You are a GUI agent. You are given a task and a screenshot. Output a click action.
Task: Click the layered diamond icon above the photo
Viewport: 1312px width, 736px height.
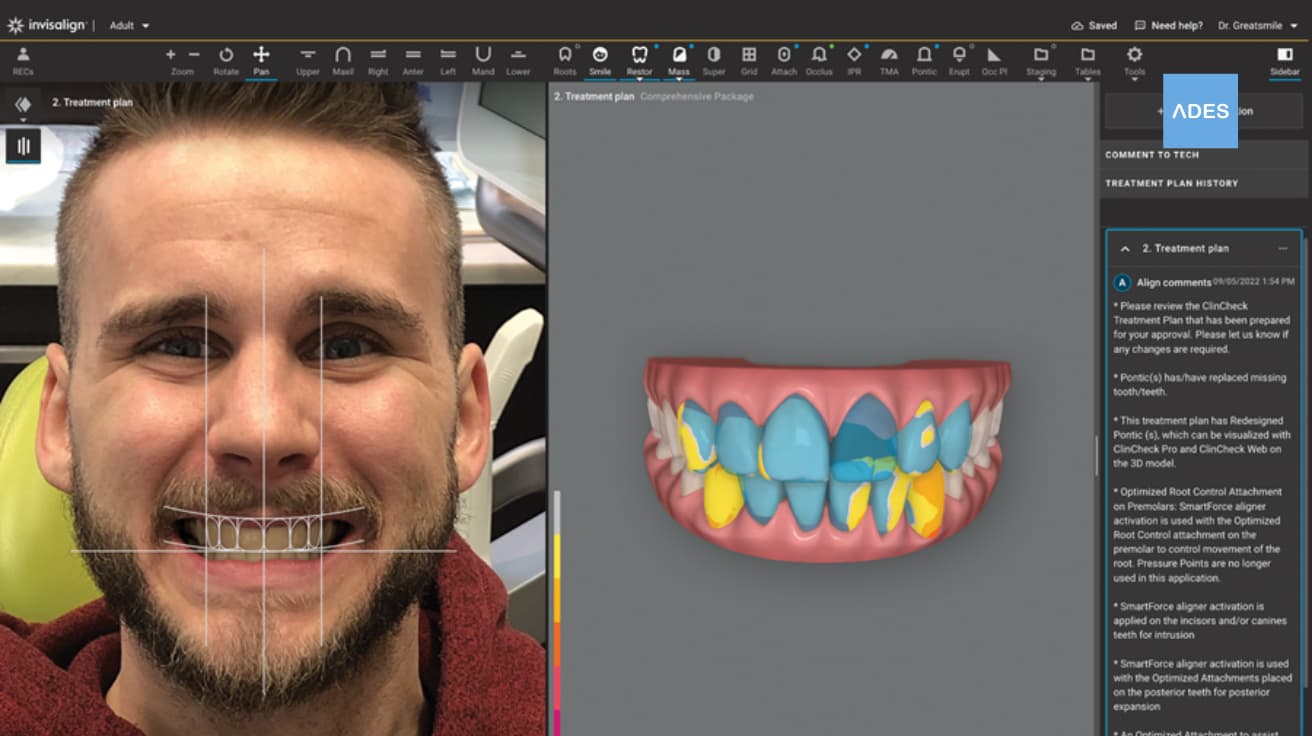coord(23,104)
